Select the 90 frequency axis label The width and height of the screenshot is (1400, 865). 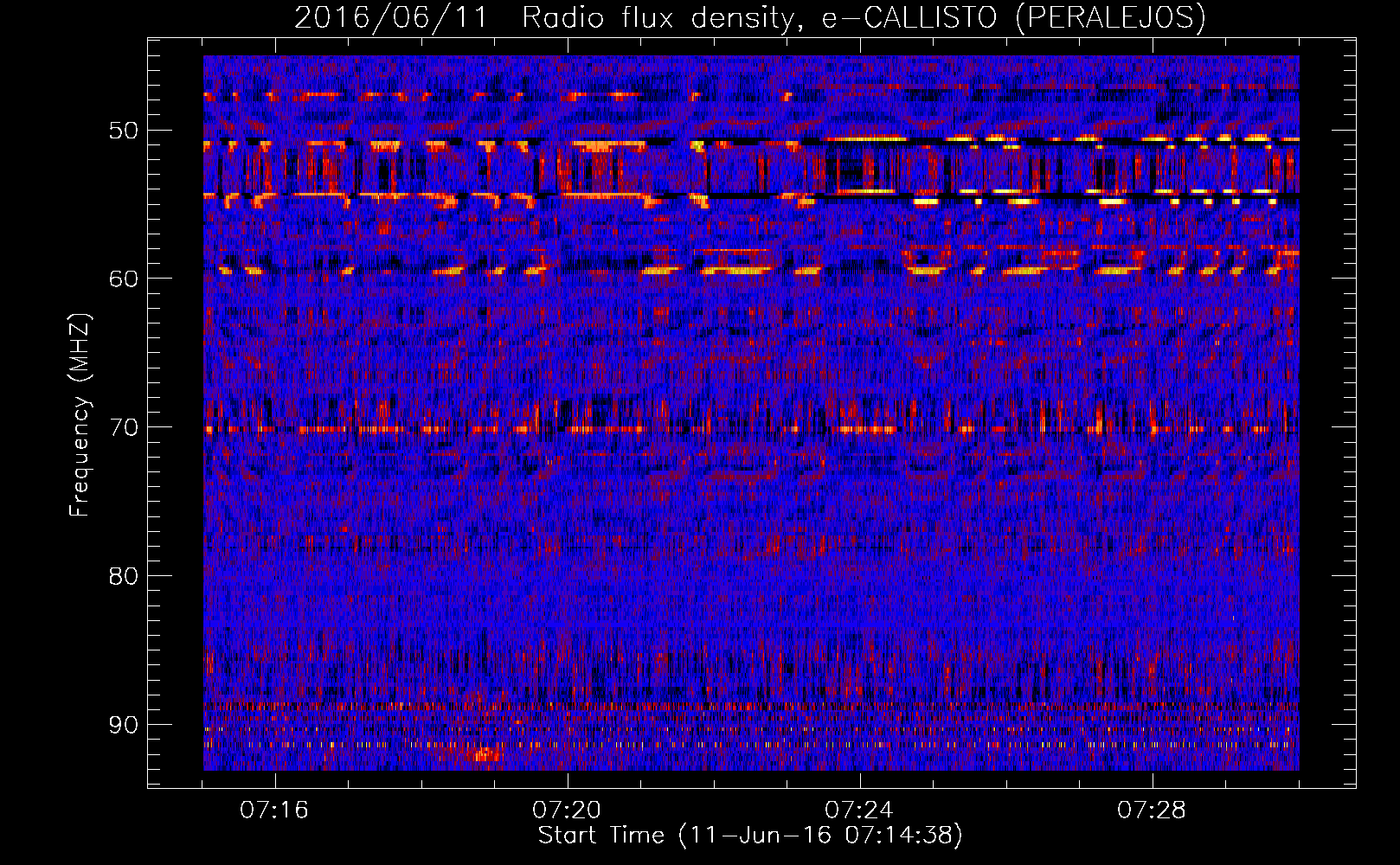tap(124, 724)
